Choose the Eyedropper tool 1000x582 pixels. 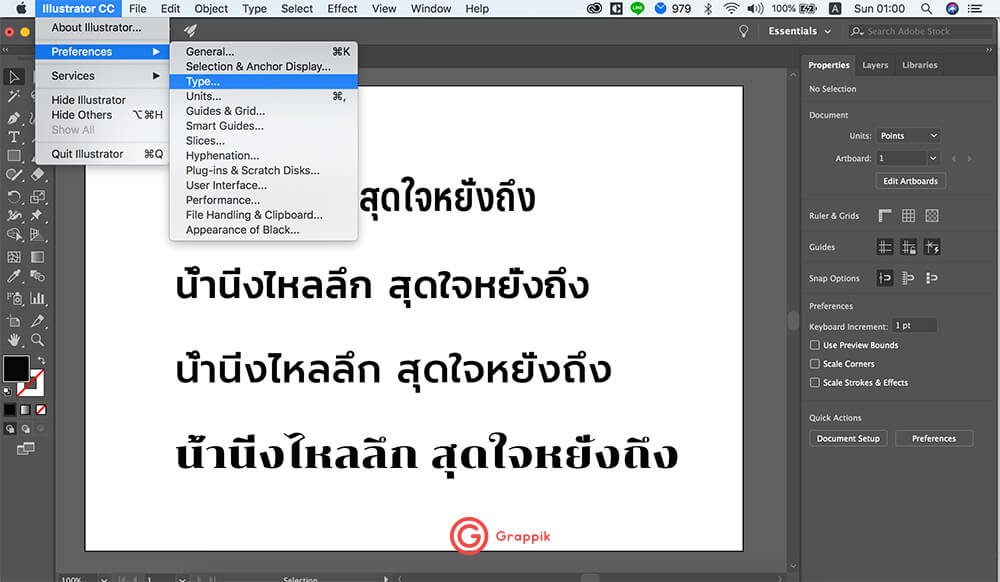(x=13, y=277)
